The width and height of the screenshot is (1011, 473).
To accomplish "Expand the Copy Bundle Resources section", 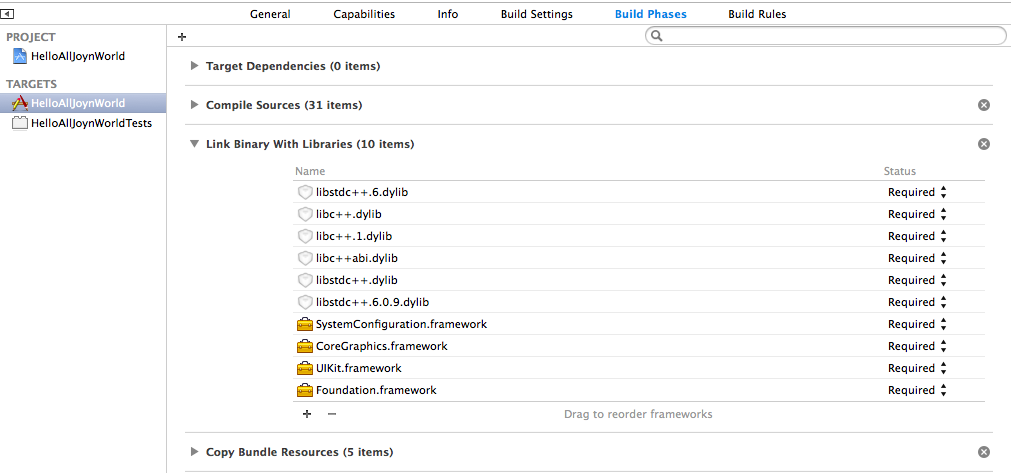I will click(x=194, y=452).
